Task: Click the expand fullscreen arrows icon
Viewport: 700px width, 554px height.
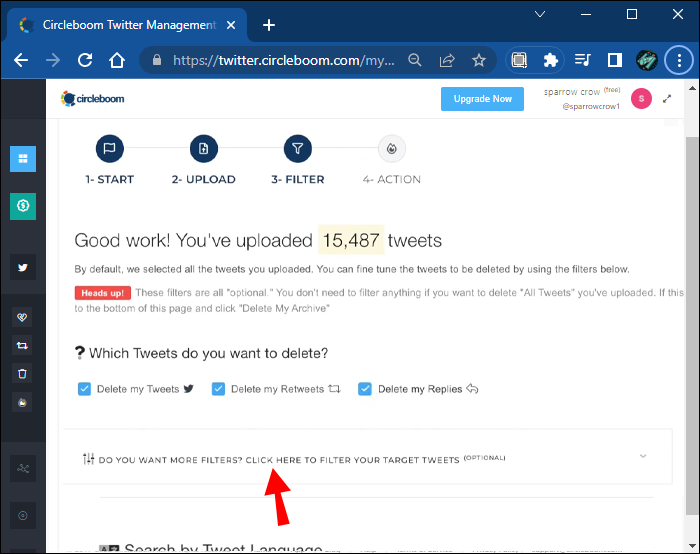Action: [x=667, y=99]
